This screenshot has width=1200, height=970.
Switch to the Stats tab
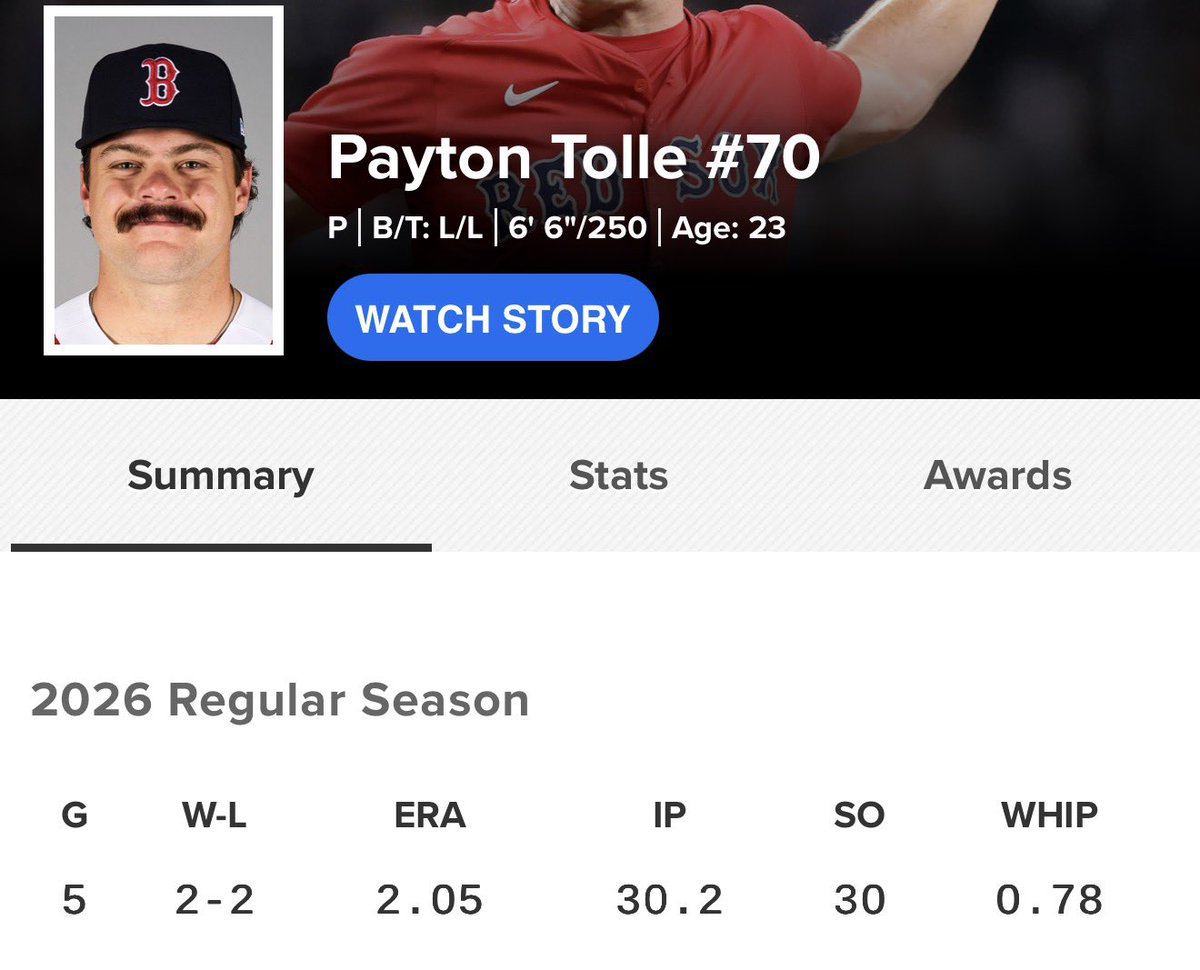(x=619, y=475)
